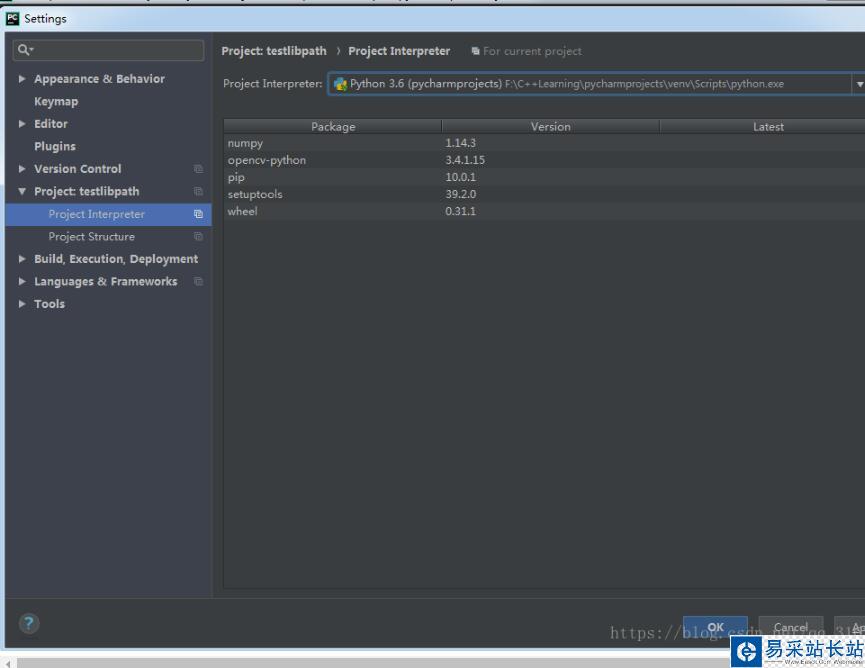Click the Project: testlibpath breadcrumb
Screen dimensions: 865x668
[x=274, y=51]
